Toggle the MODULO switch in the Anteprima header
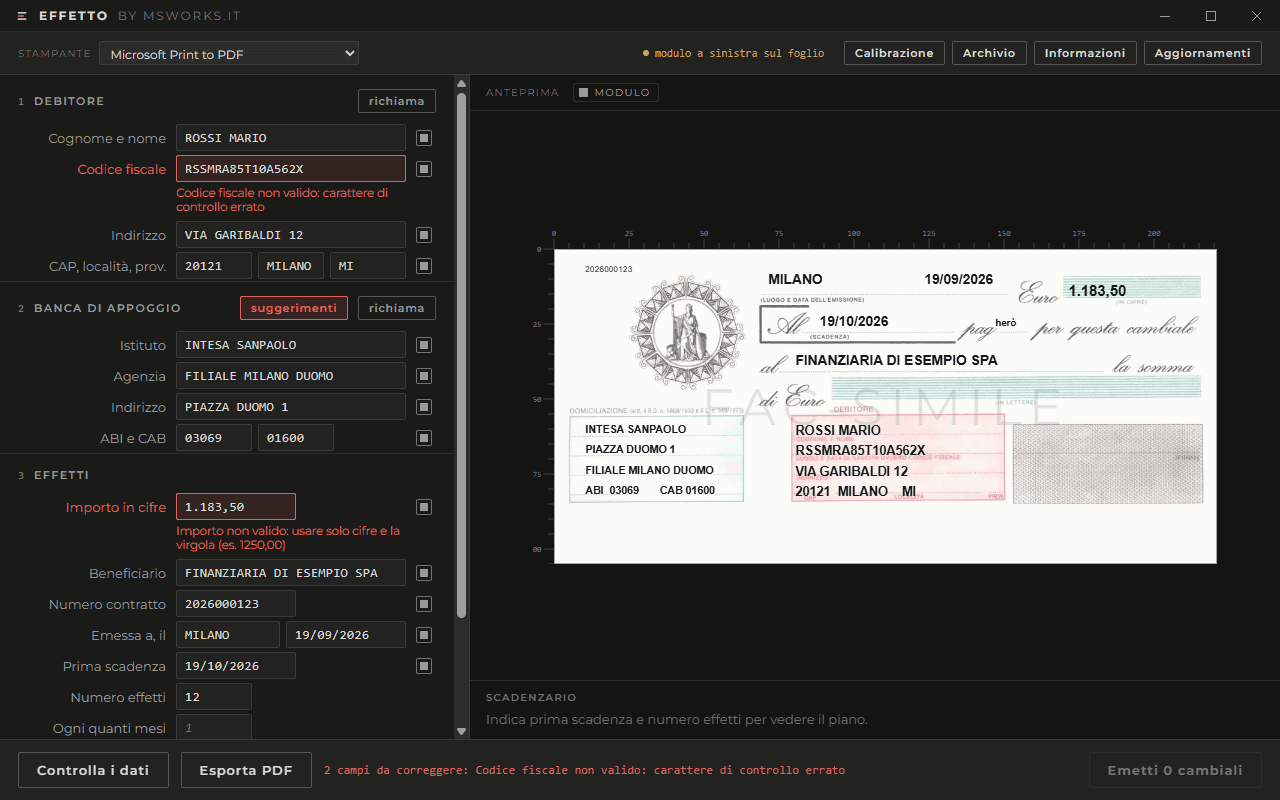This screenshot has height=800, width=1280. click(x=615, y=93)
